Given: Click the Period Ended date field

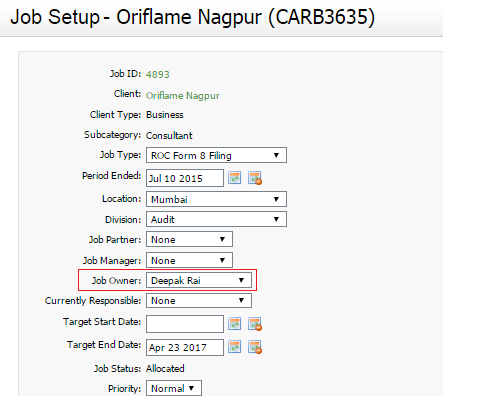Looking at the screenshot, I should click(x=185, y=178).
